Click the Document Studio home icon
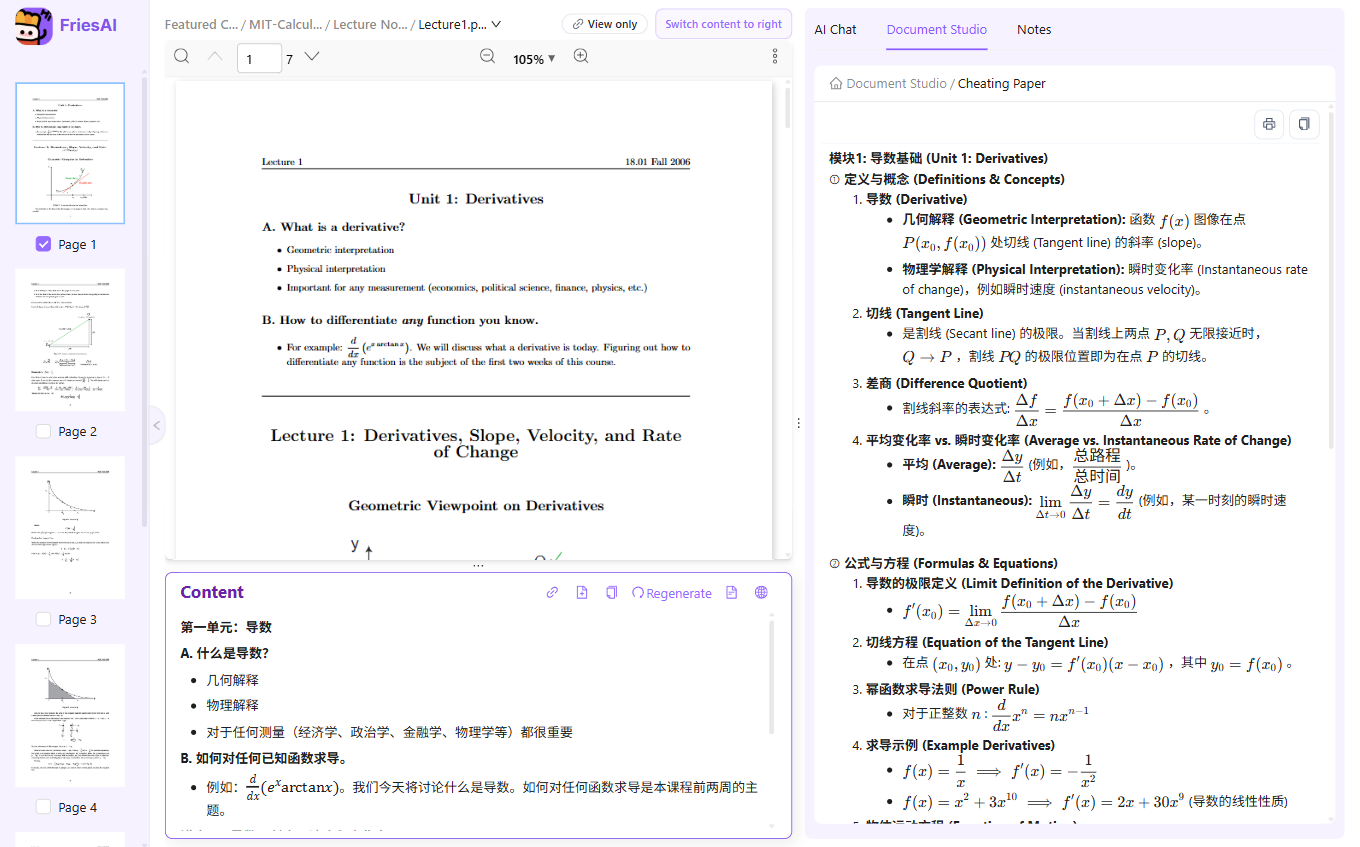The image size is (1360, 847). 836,84
